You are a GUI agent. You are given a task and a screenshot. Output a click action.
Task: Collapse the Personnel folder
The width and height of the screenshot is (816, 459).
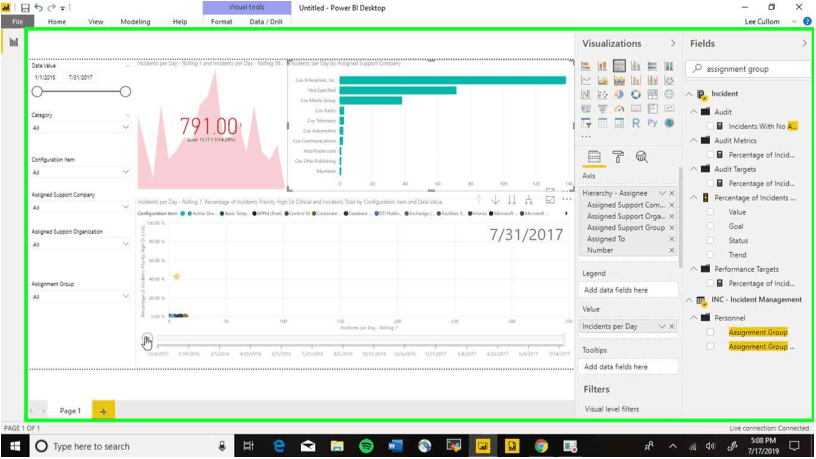[x=694, y=317]
